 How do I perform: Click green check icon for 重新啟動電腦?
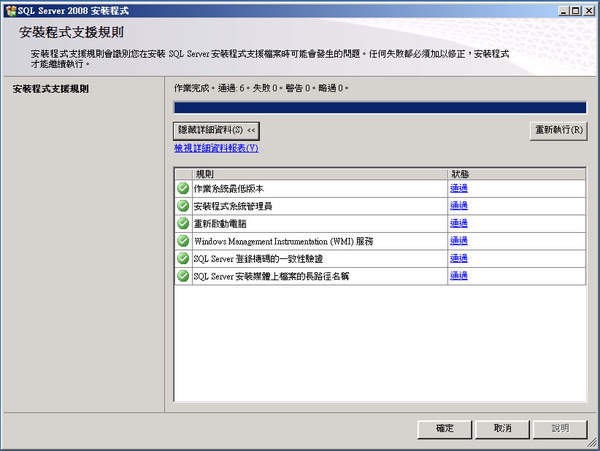click(x=183, y=223)
